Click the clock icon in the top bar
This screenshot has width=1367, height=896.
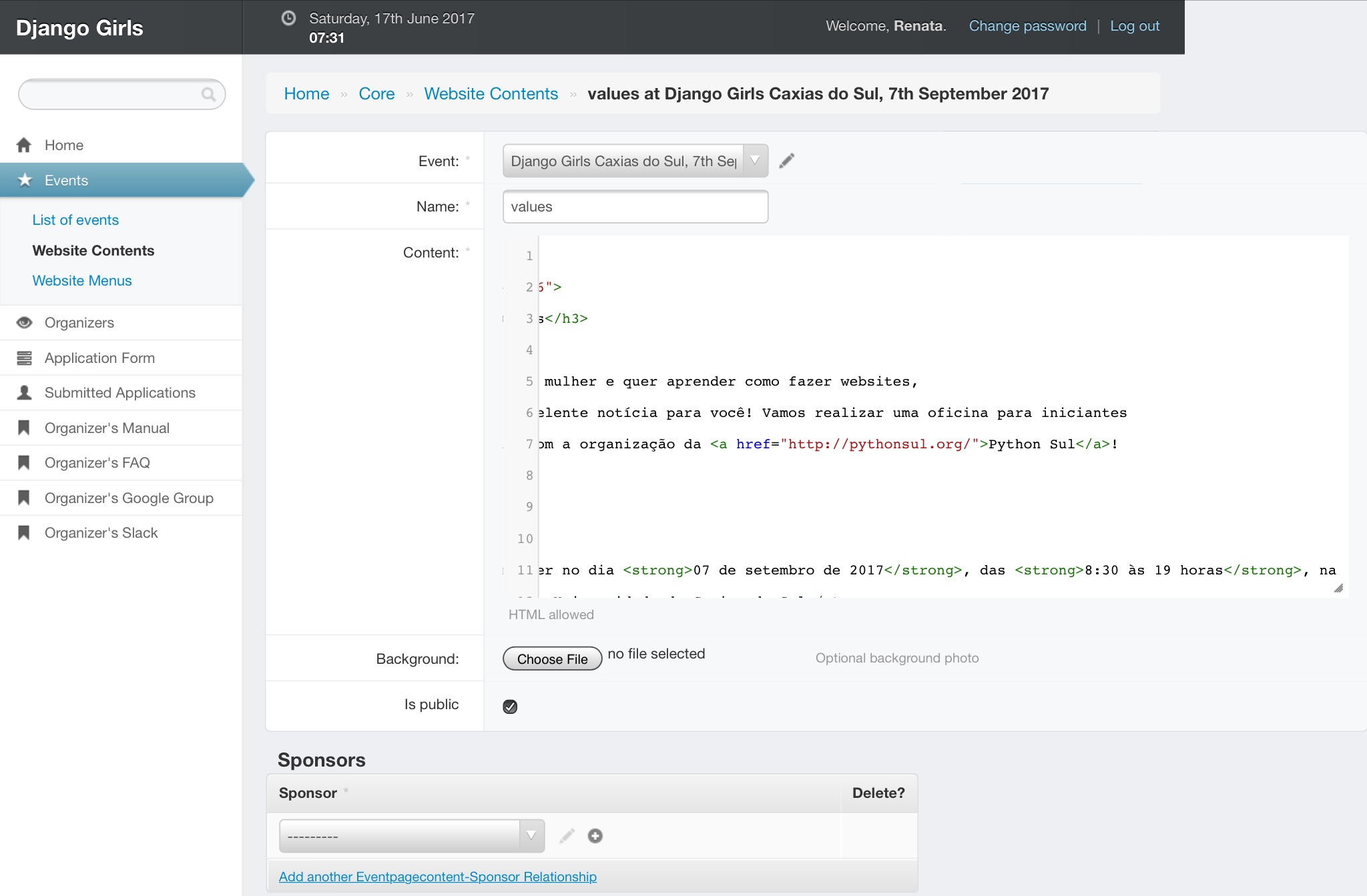click(288, 19)
